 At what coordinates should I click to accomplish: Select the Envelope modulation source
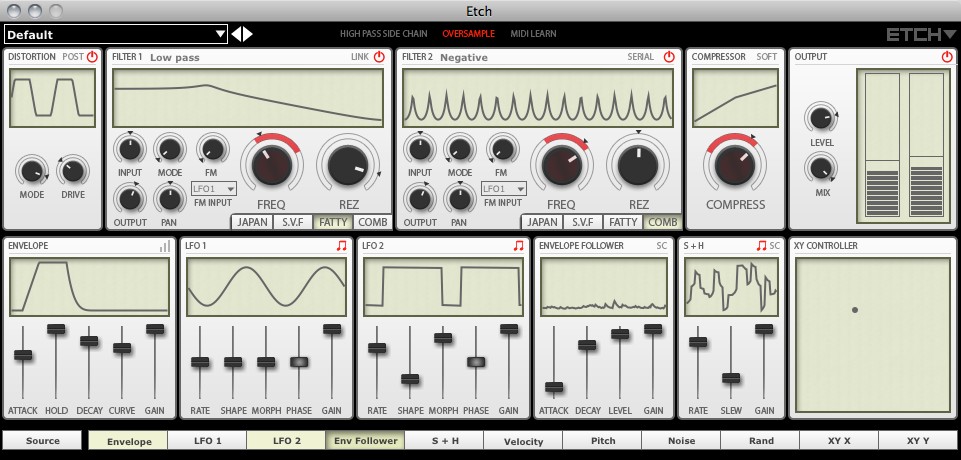pyautogui.click(x=129, y=440)
